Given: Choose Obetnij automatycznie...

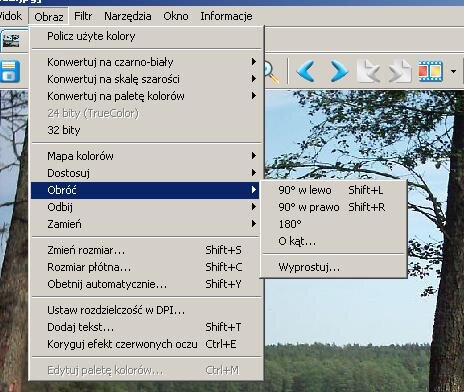Looking at the screenshot, I should pyautogui.click(x=145, y=284).
